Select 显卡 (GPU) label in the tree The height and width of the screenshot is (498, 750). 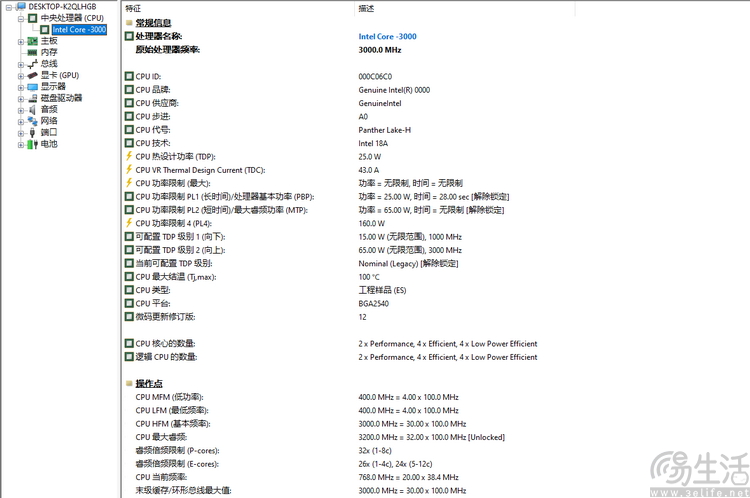[x=60, y=75]
